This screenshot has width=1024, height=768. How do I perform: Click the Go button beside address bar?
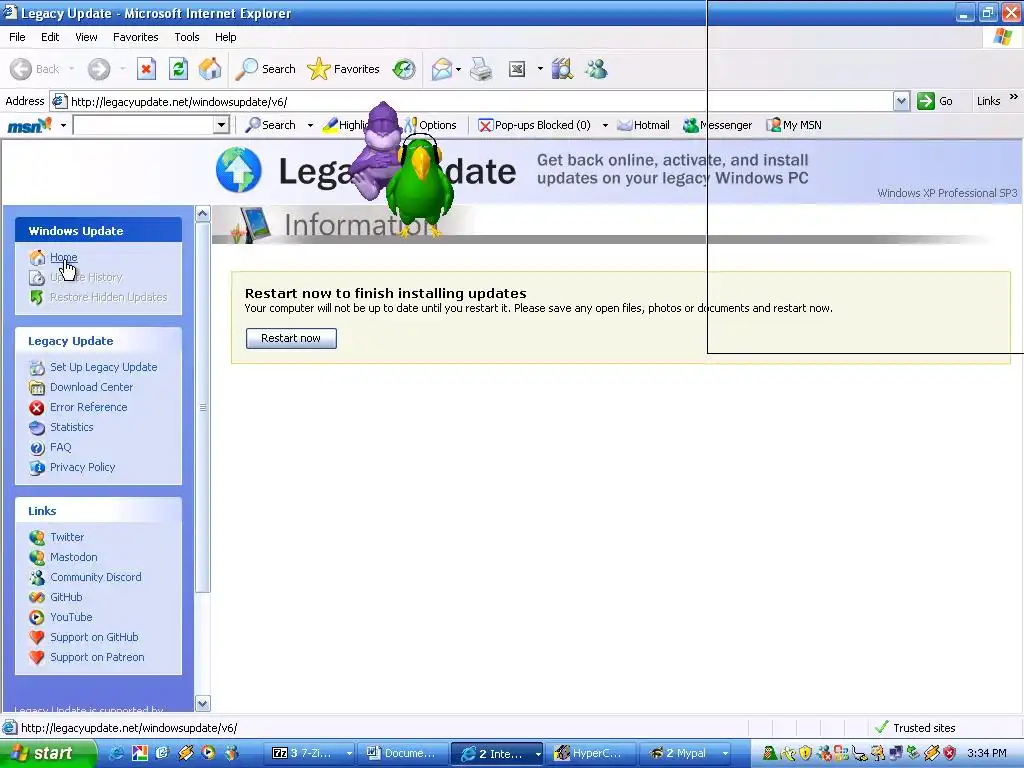coord(935,101)
